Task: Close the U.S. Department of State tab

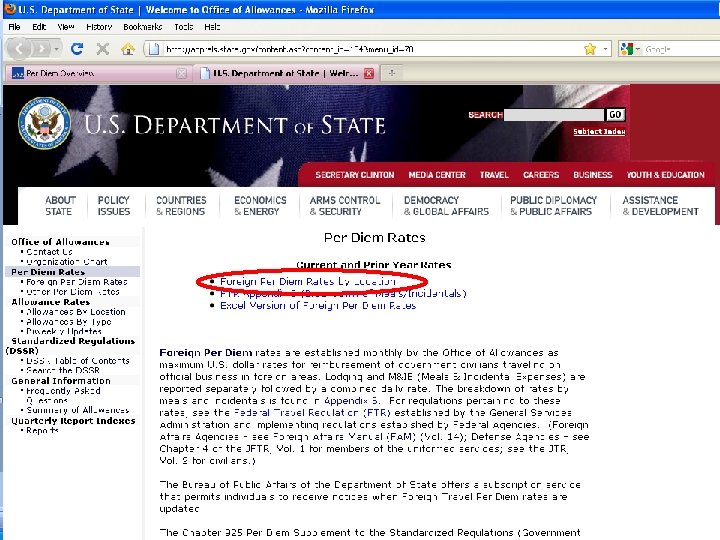Action: pyautogui.click(x=369, y=73)
